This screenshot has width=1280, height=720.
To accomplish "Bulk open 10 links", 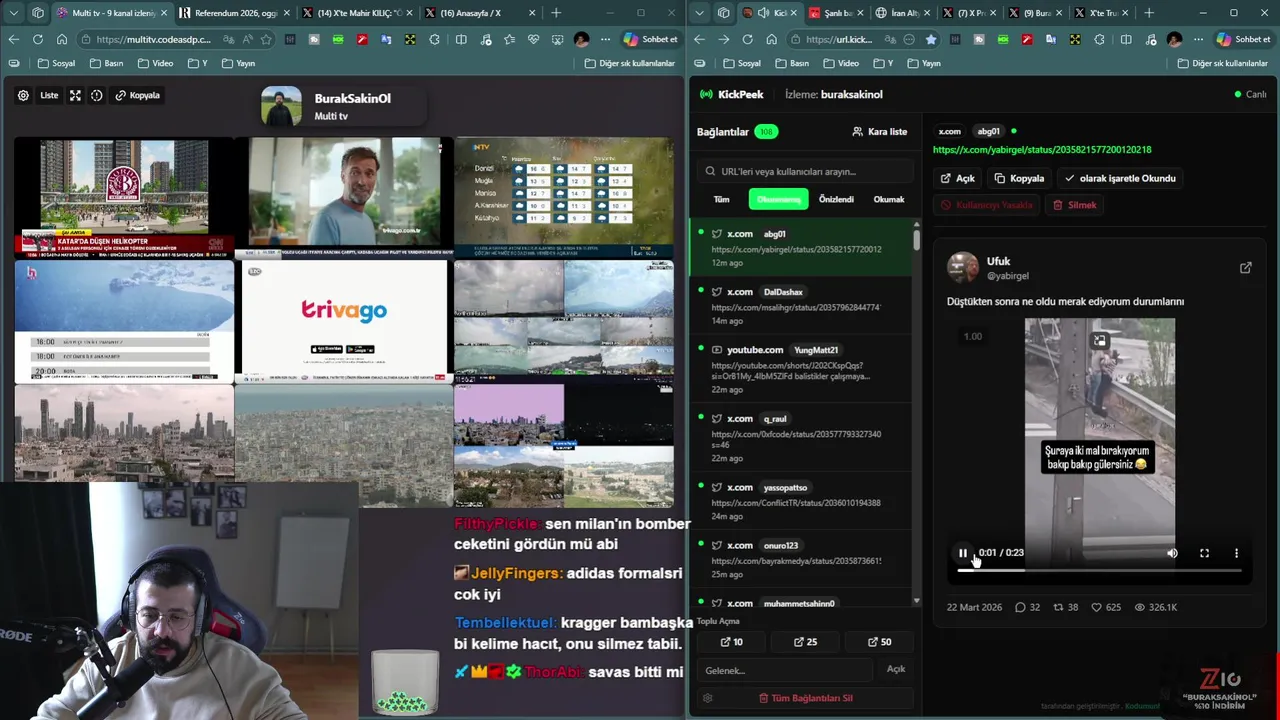I will pyautogui.click(x=732, y=642).
